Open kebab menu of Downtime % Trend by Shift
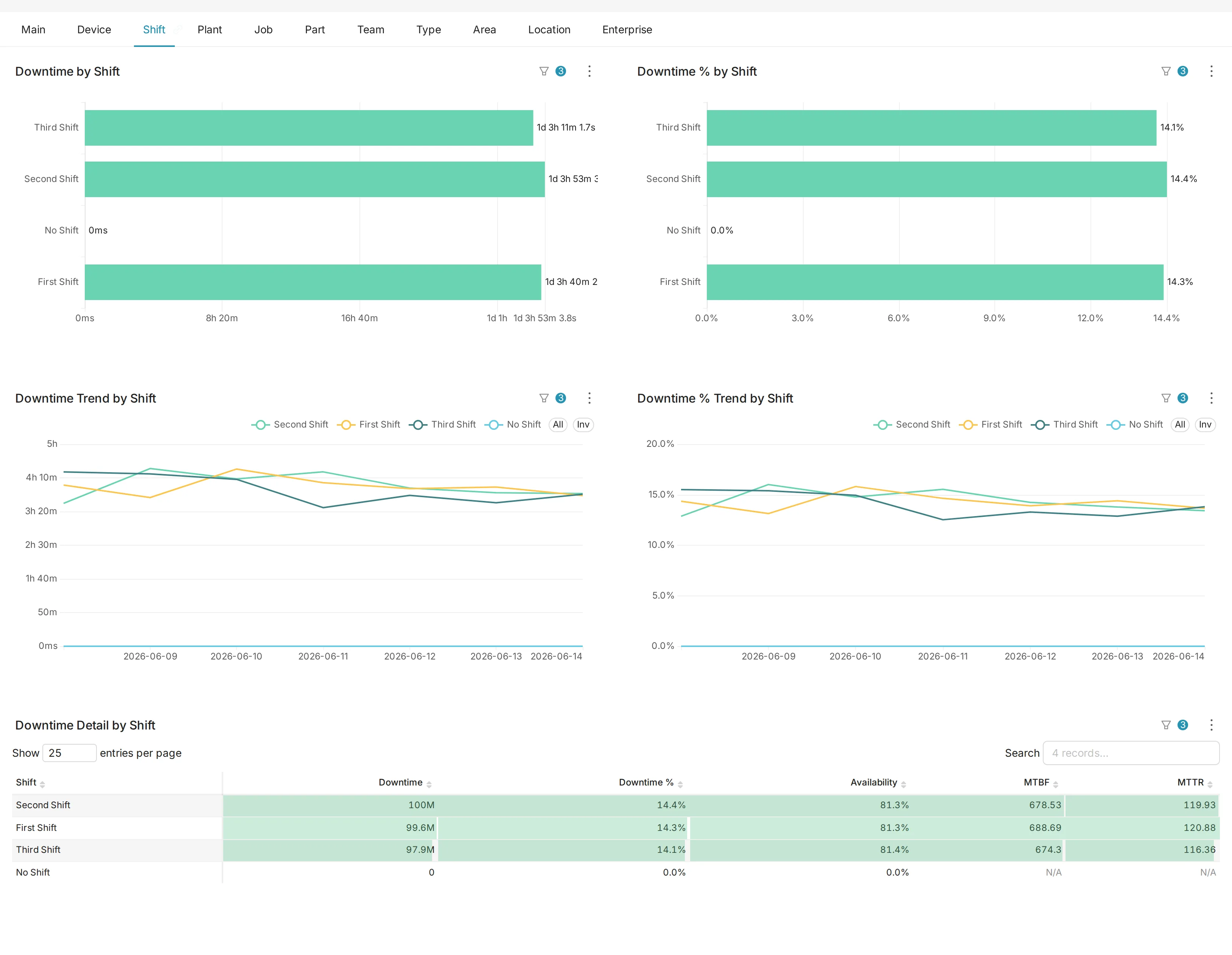This screenshot has height=955, width=1232. 1211,398
